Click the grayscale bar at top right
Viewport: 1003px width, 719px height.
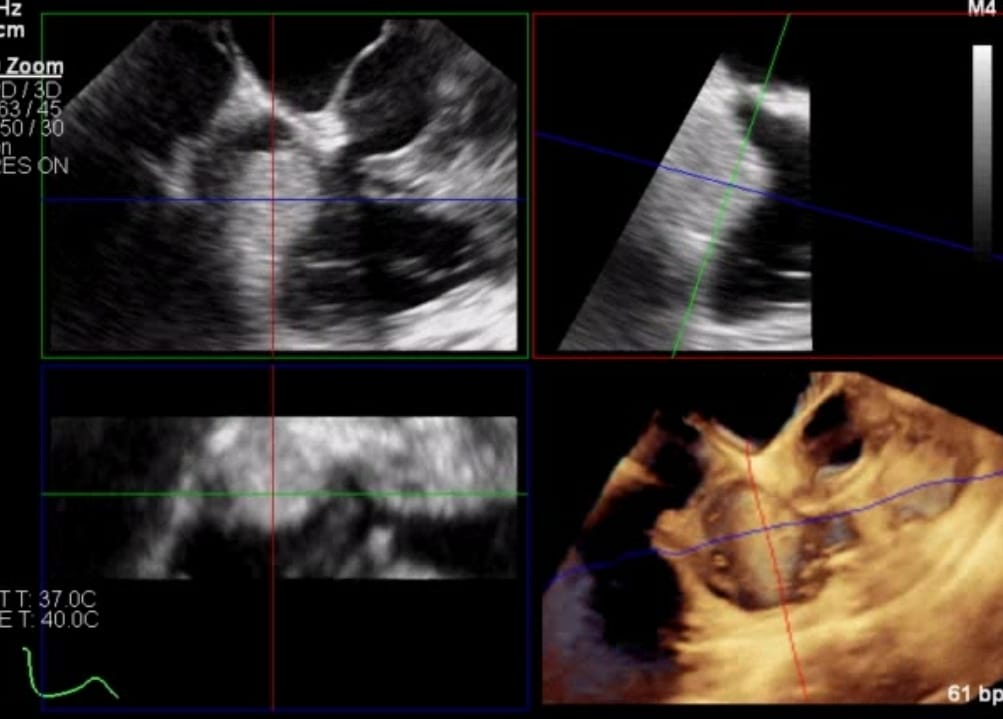click(x=982, y=148)
